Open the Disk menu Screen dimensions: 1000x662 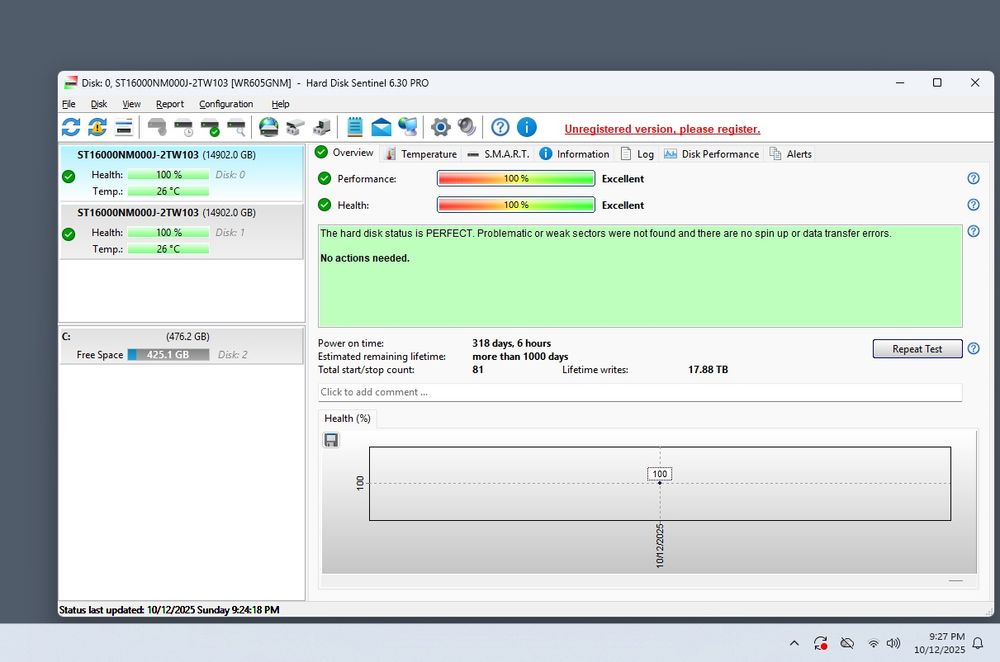(99, 104)
